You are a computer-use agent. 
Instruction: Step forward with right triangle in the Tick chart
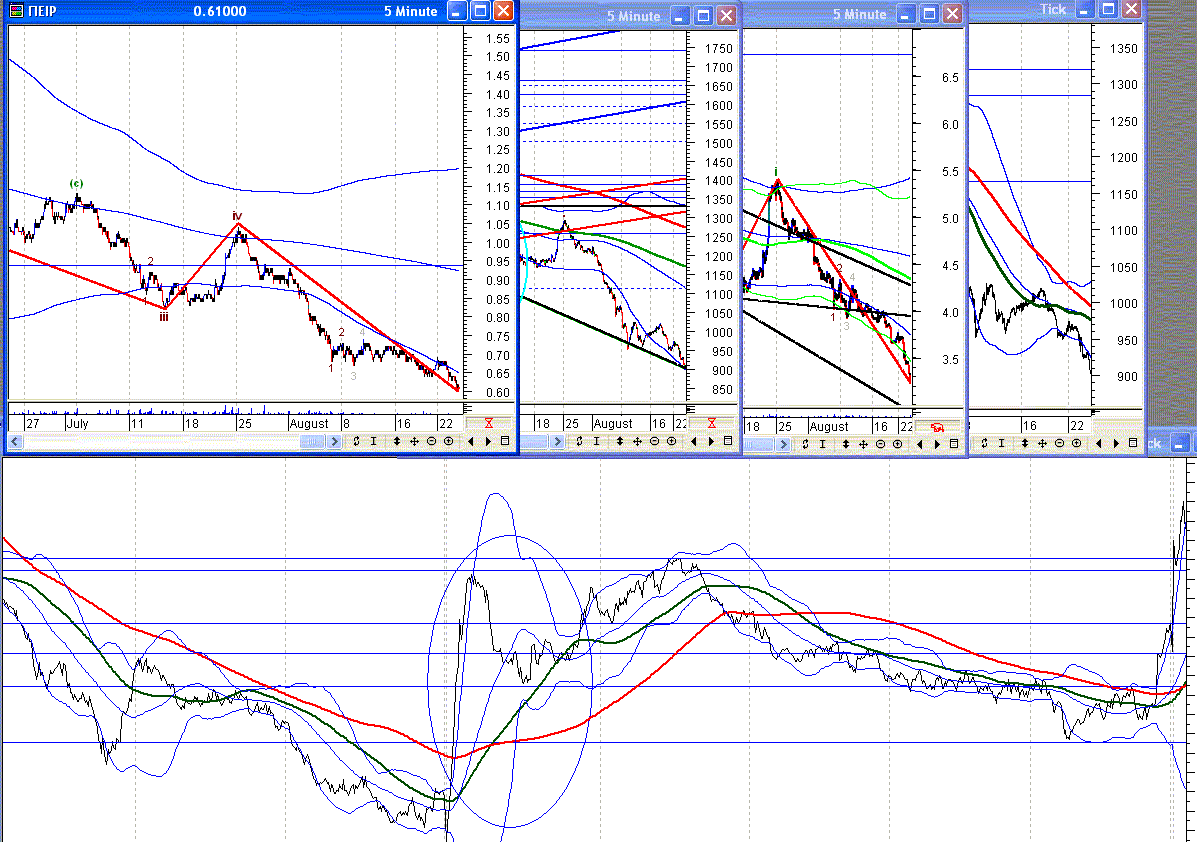pos(1116,443)
